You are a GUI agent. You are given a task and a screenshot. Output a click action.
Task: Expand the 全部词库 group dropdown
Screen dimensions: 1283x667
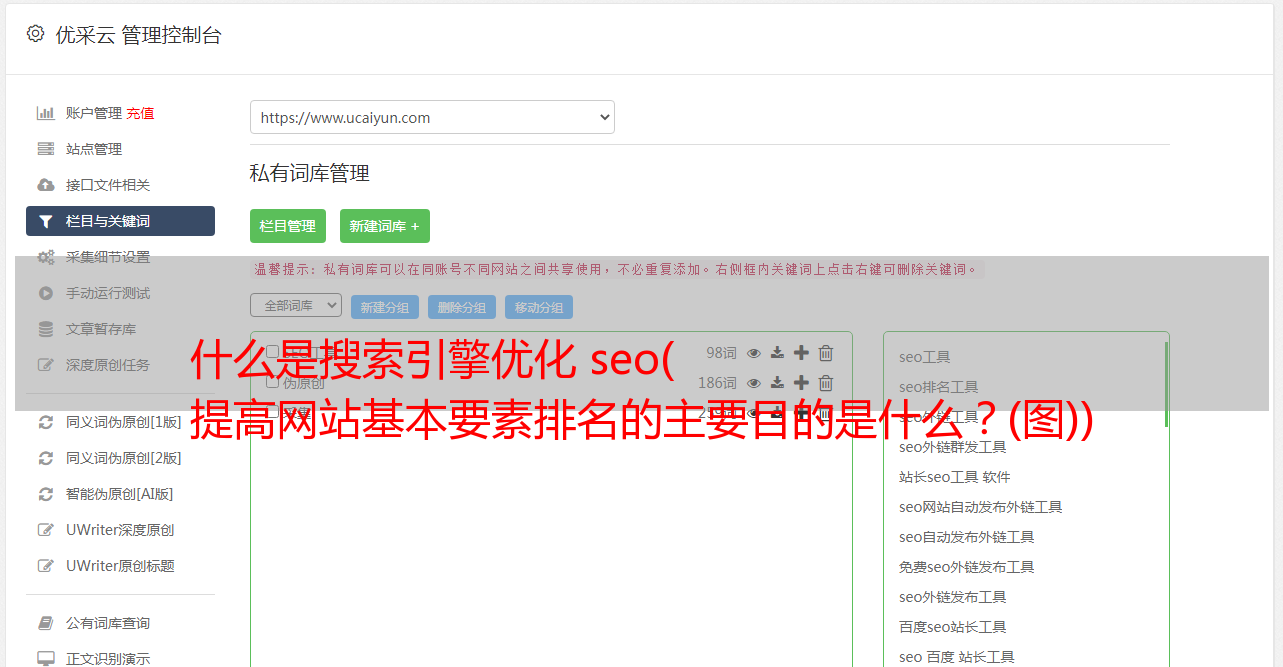[296, 305]
